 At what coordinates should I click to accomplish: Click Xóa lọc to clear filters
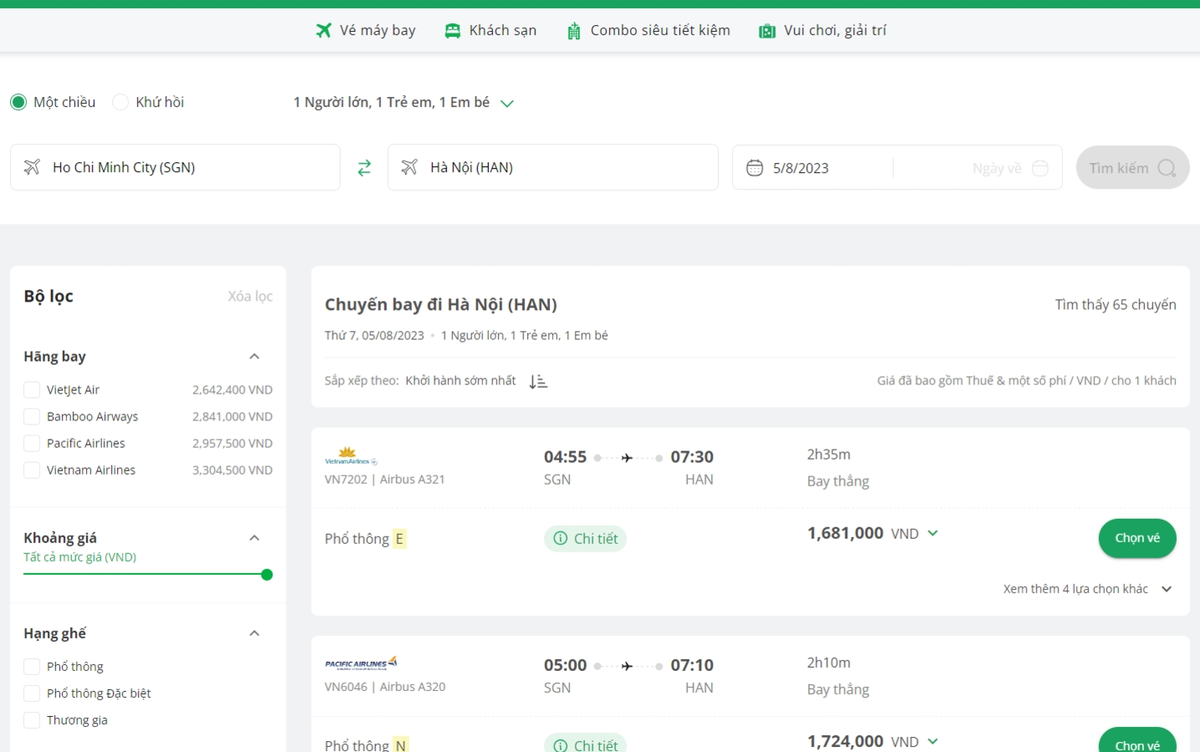click(250, 296)
